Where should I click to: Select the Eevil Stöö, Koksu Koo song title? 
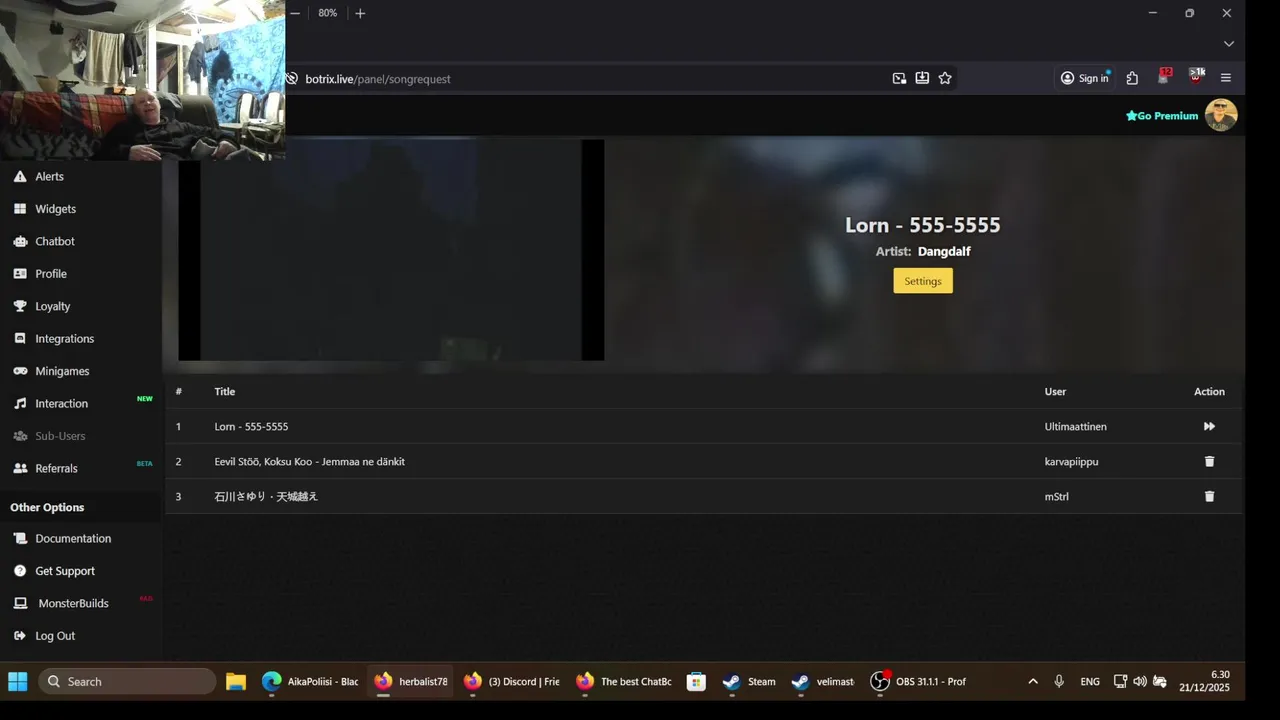[x=309, y=462]
